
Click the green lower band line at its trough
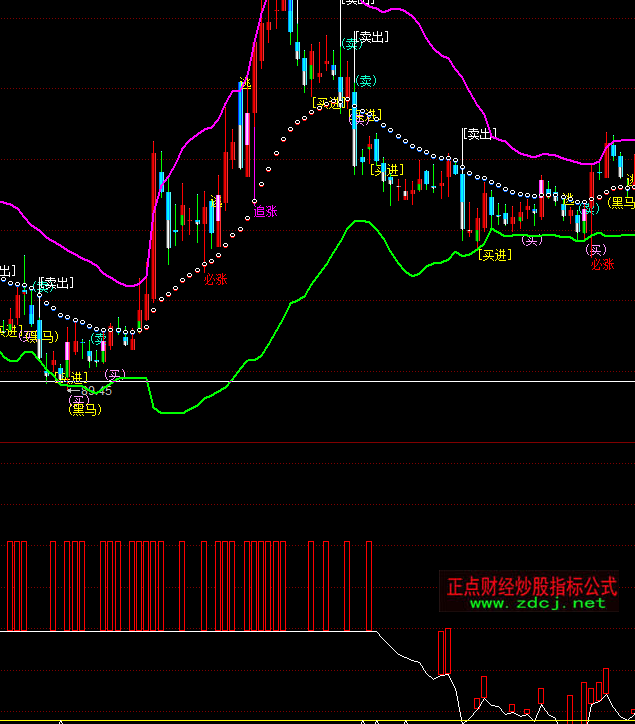pyautogui.click(x=175, y=411)
